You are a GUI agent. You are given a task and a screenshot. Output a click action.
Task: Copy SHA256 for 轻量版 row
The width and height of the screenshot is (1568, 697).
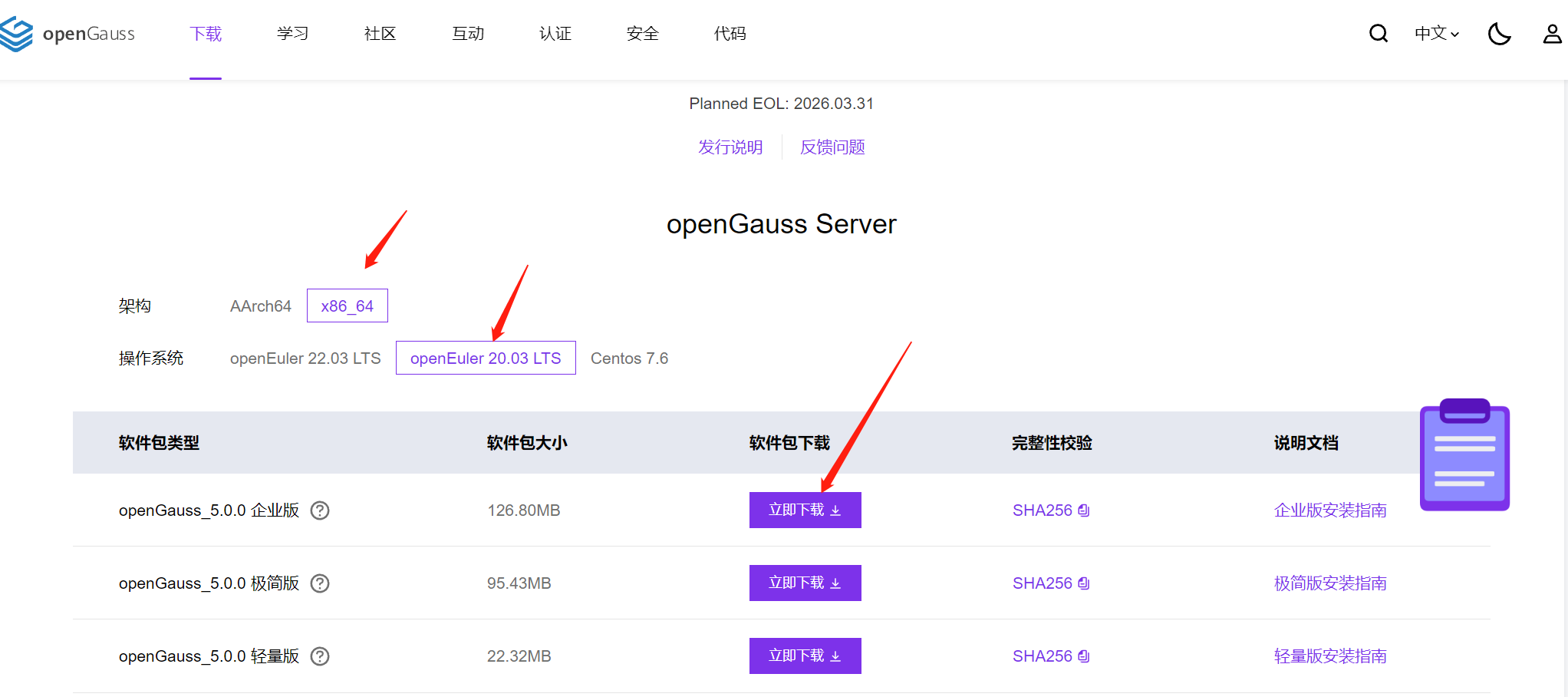(x=1051, y=656)
